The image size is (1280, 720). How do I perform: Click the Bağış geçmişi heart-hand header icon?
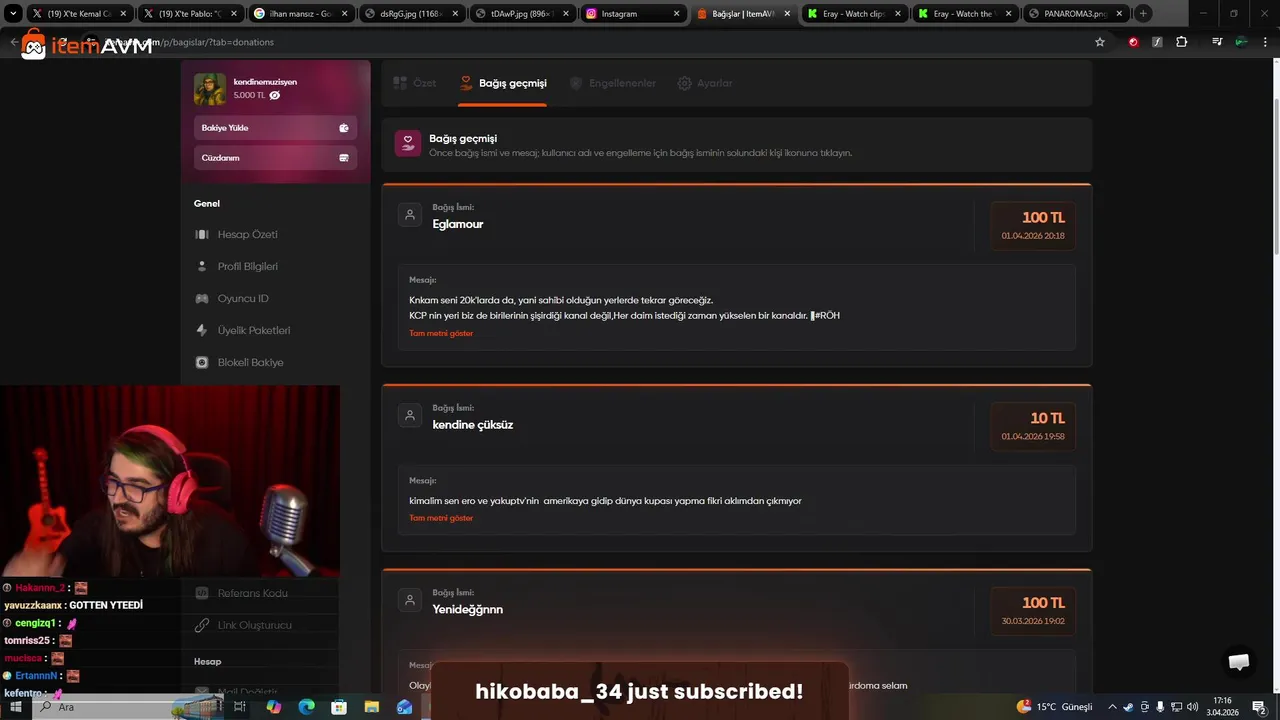[x=408, y=144]
